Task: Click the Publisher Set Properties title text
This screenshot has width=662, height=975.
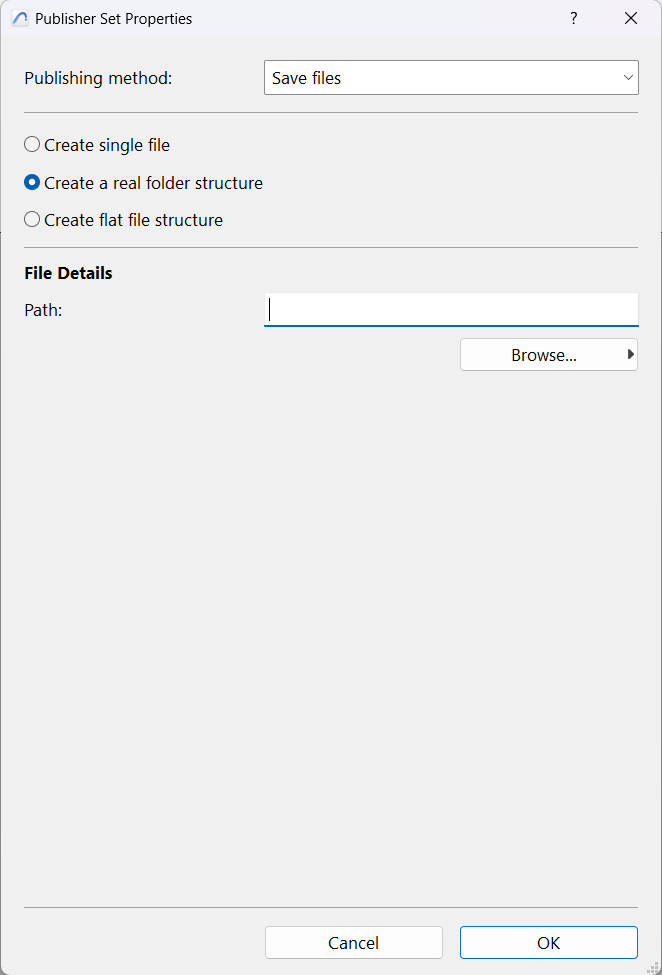Action: point(113,19)
